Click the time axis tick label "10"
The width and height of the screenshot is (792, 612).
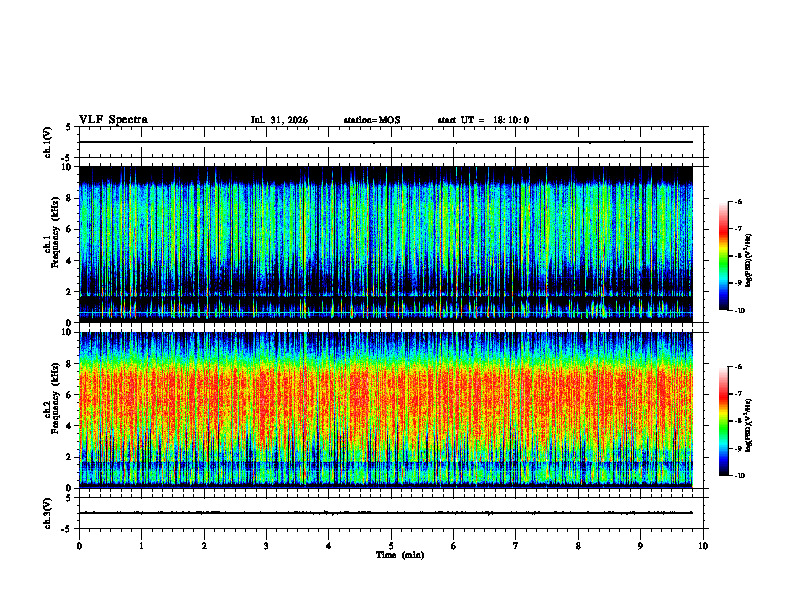click(x=703, y=546)
